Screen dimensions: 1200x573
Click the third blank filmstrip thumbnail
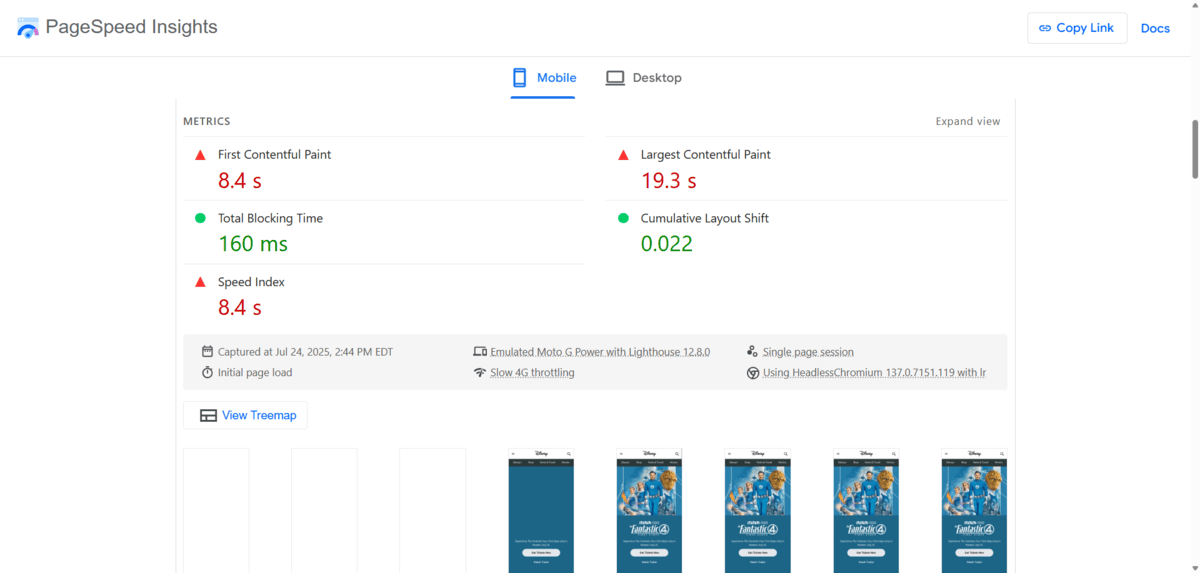coord(432,510)
